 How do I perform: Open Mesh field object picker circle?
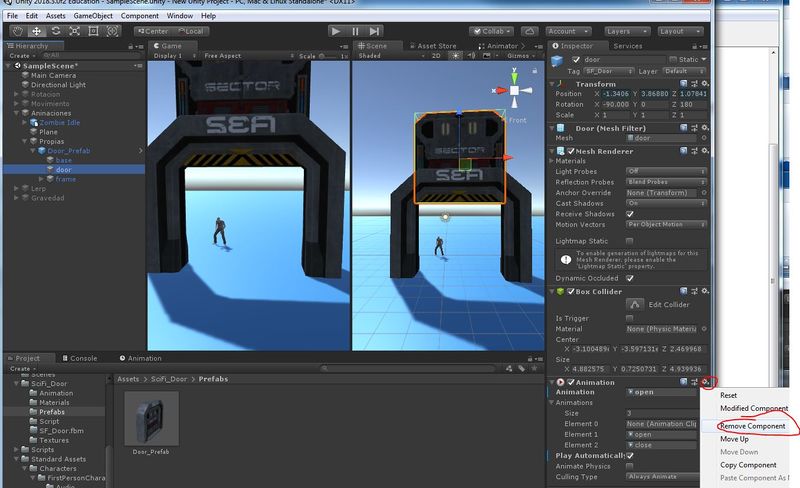point(704,138)
